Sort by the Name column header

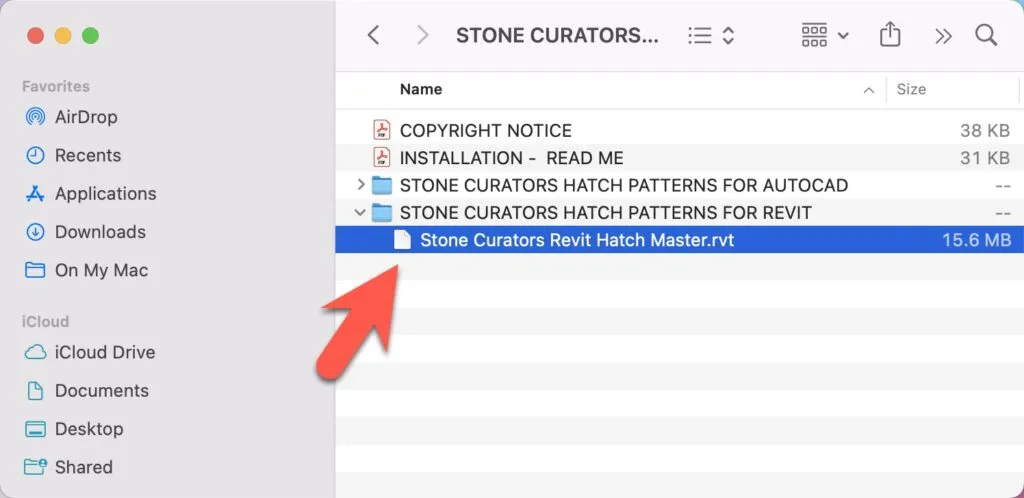421,89
